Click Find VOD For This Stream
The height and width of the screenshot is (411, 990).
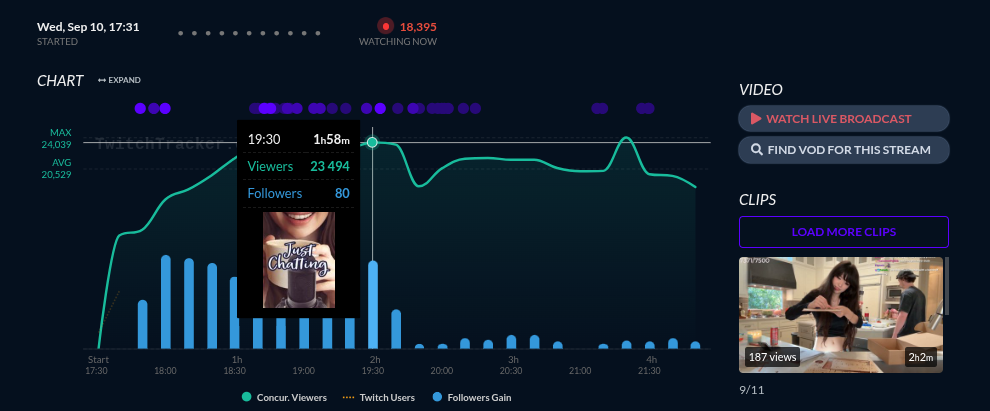[x=844, y=150]
